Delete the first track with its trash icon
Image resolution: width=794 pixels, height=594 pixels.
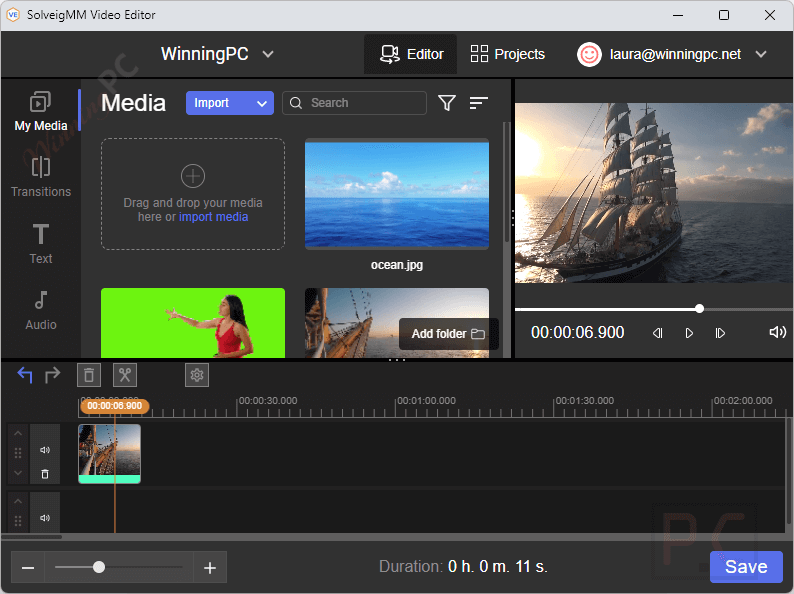point(45,474)
